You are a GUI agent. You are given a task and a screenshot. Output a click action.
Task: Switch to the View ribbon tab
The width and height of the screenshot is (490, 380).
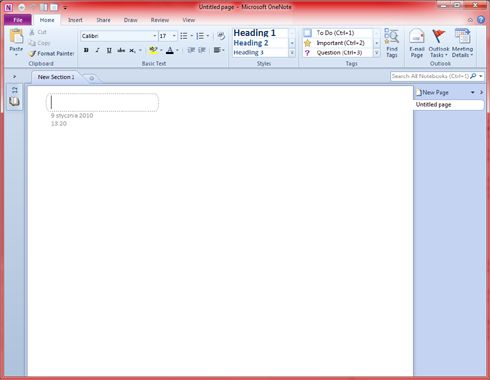188,20
